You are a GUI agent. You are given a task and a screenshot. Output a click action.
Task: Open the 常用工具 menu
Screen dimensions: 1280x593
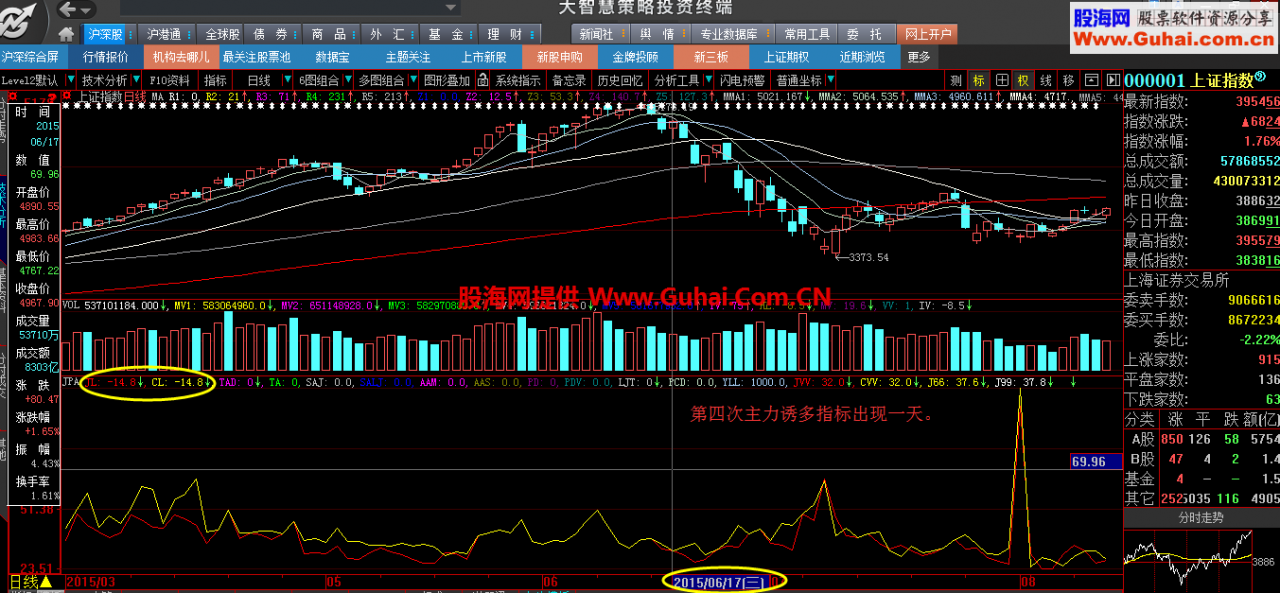pyautogui.click(x=808, y=34)
